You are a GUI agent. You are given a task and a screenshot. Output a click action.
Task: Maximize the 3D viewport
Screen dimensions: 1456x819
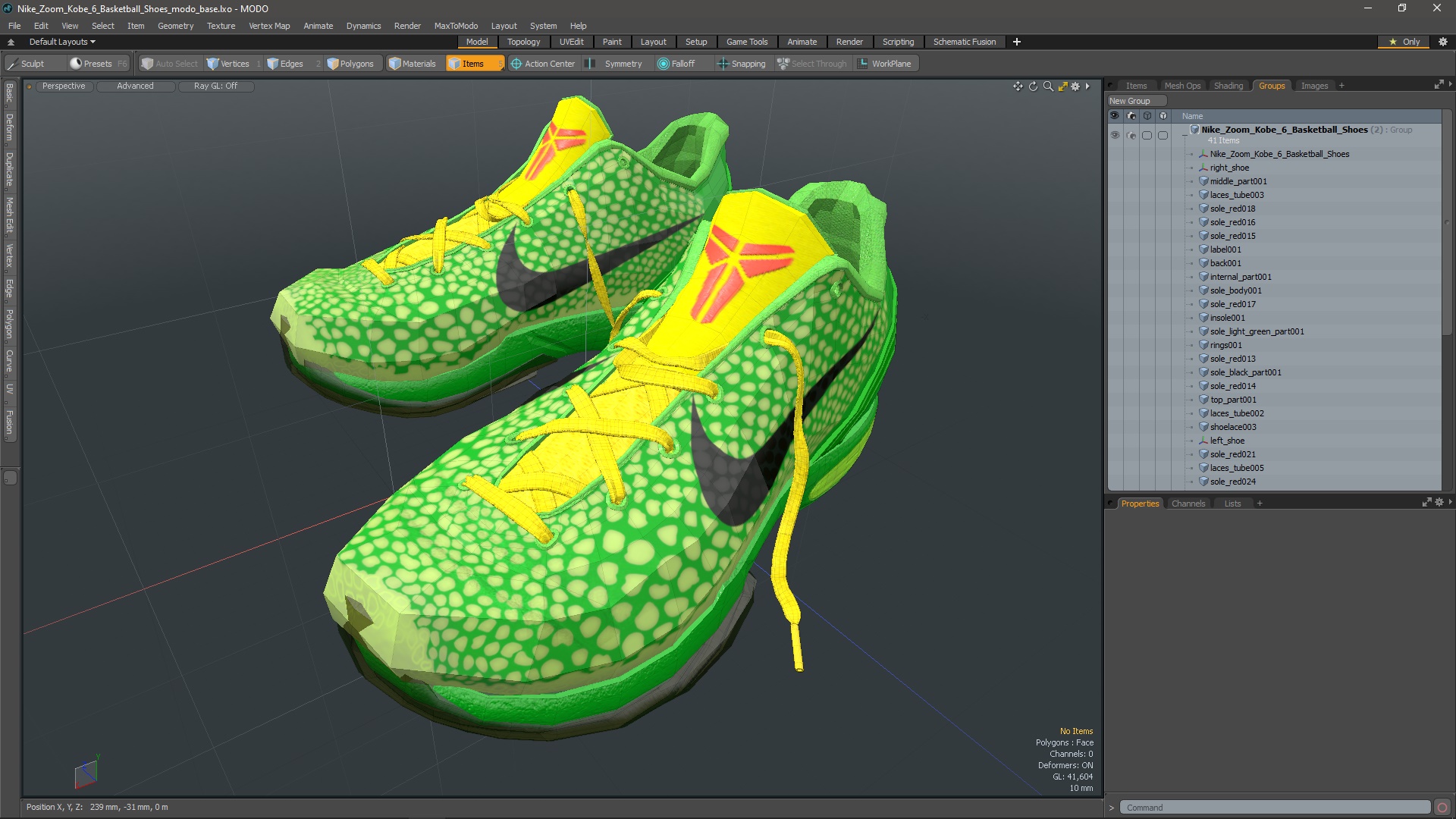(1063, 86)
